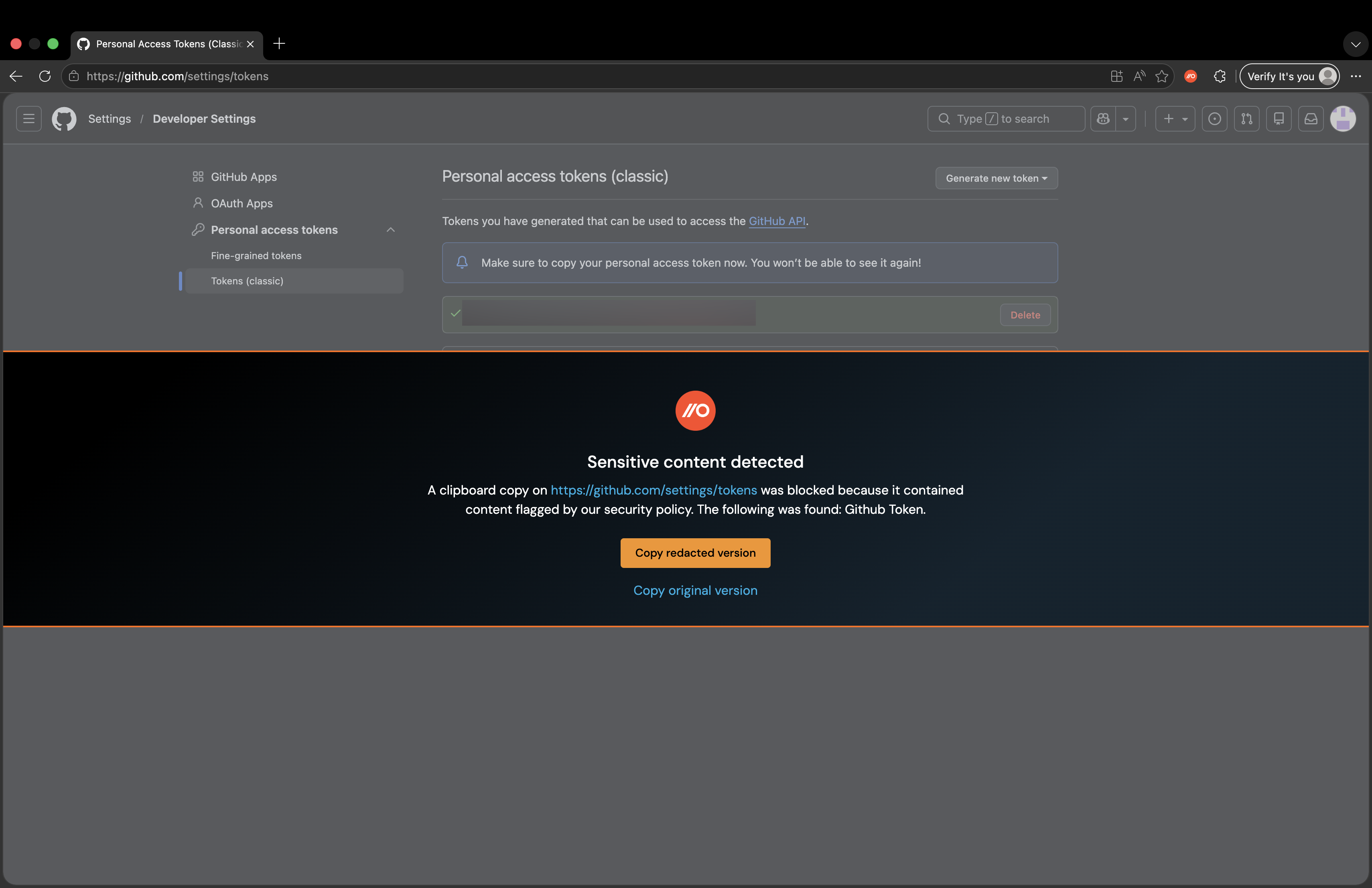Go back to the previous page
The width and height of the screenshot is (1372, 888).
pyautogui.click(x=16, y=76)
